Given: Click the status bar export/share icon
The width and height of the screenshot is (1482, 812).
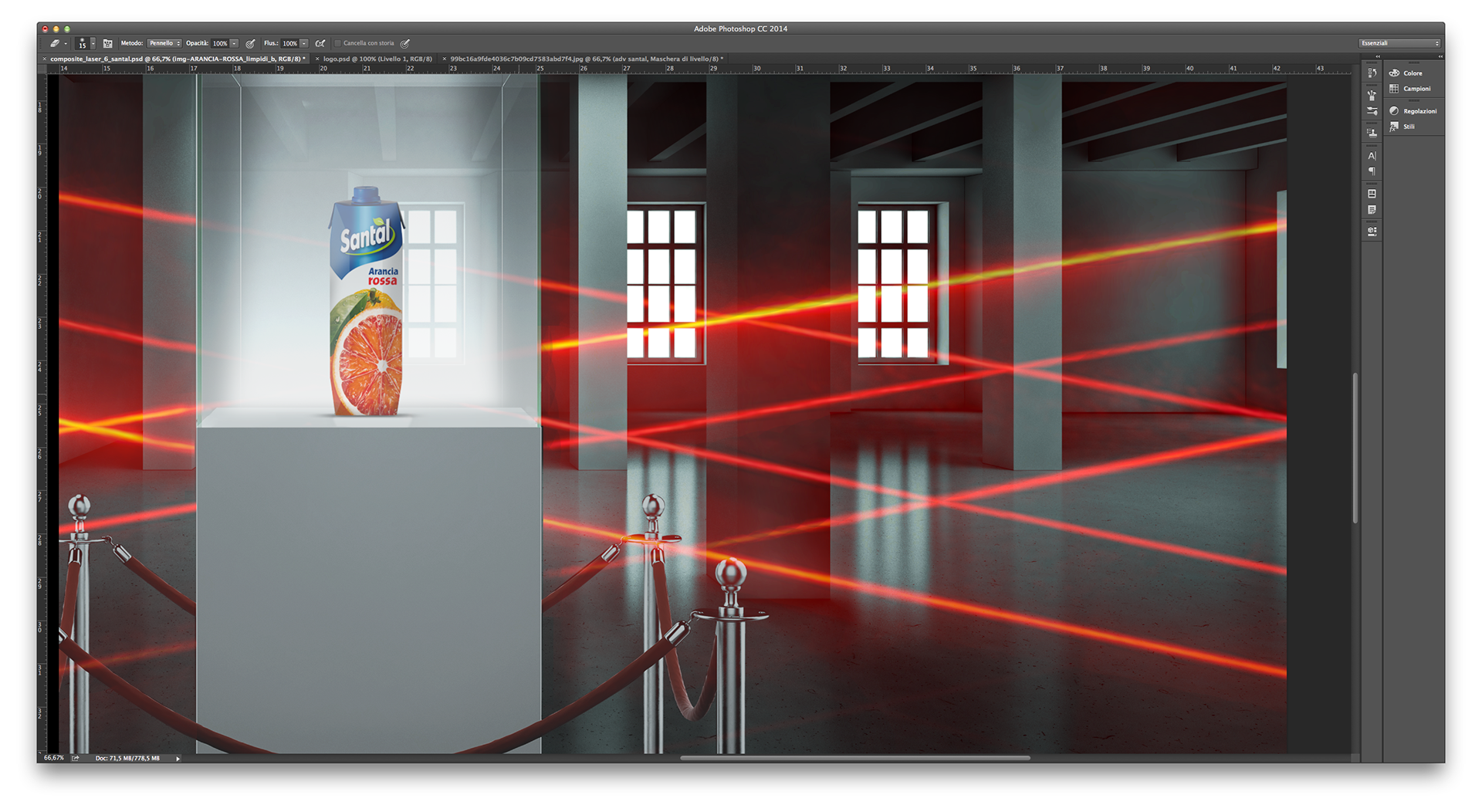Looking at the screenshot, I should 76,758.
